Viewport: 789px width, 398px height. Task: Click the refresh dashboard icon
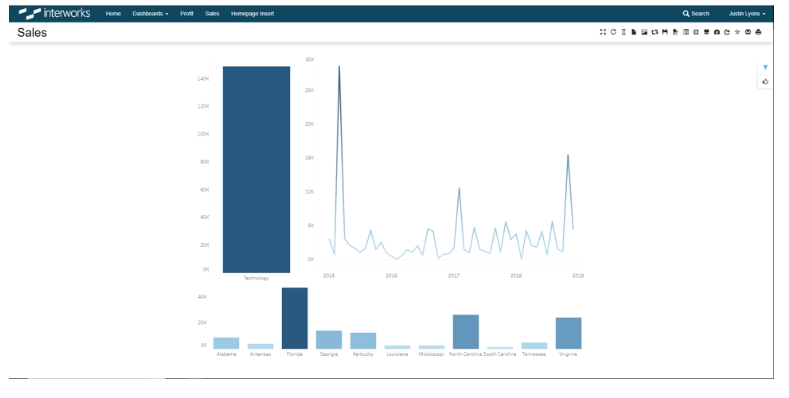point(613,32)
